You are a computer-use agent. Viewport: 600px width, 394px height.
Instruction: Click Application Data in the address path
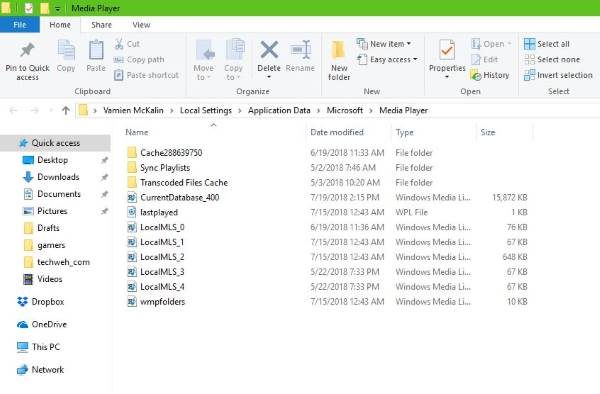[279, 111]
